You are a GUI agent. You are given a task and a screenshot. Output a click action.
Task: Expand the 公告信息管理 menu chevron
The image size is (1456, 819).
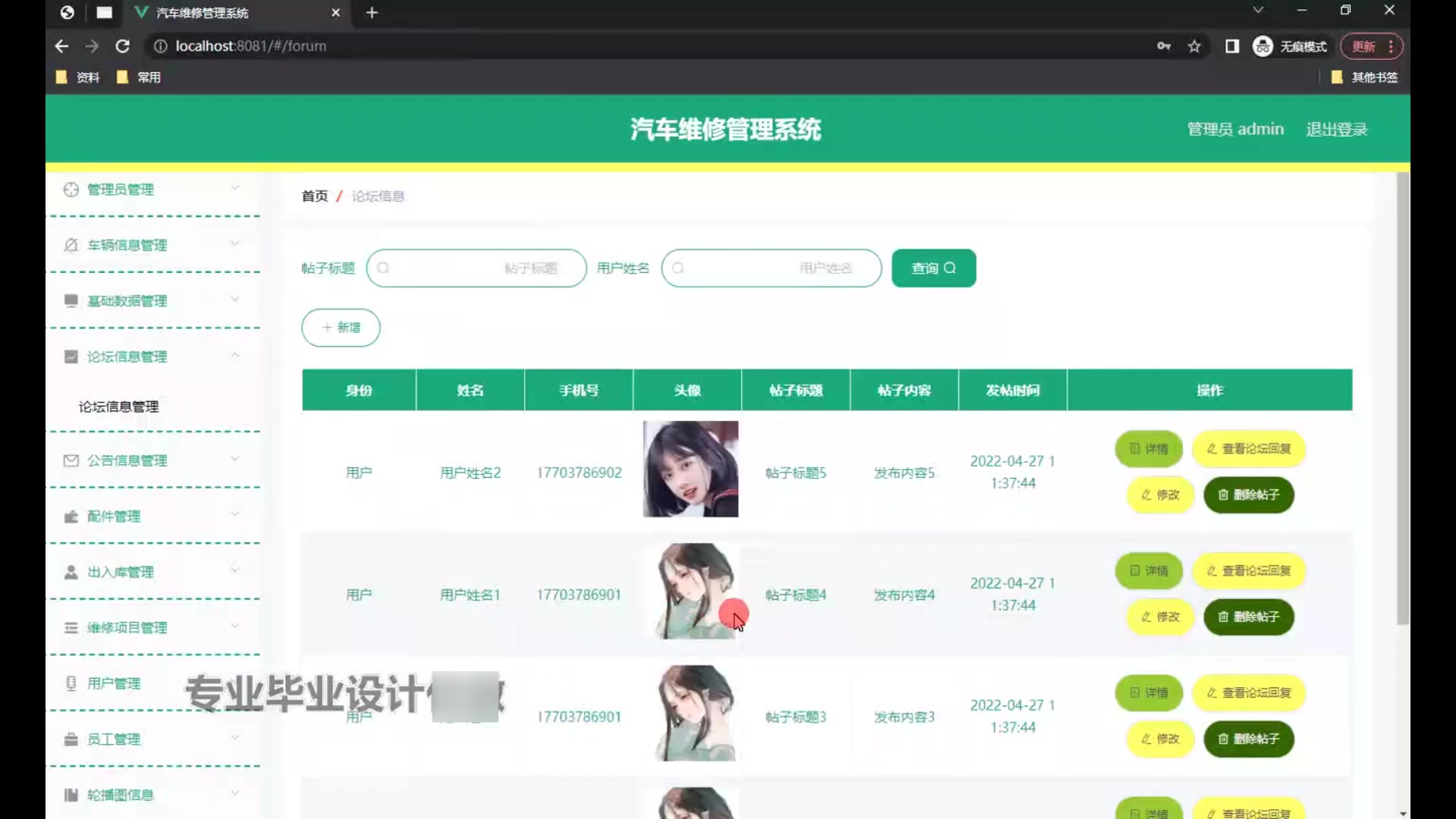click(235, 459)
